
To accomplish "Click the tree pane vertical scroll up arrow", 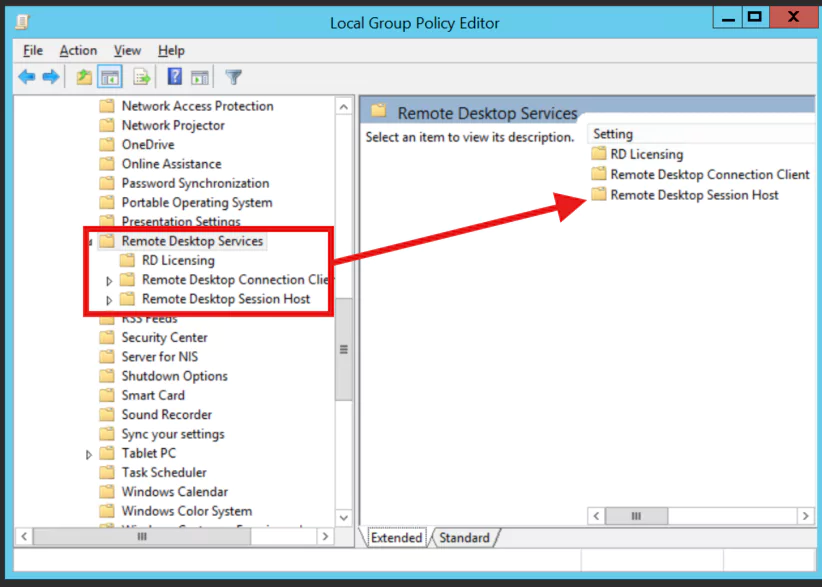I will [x=344, y=107].
